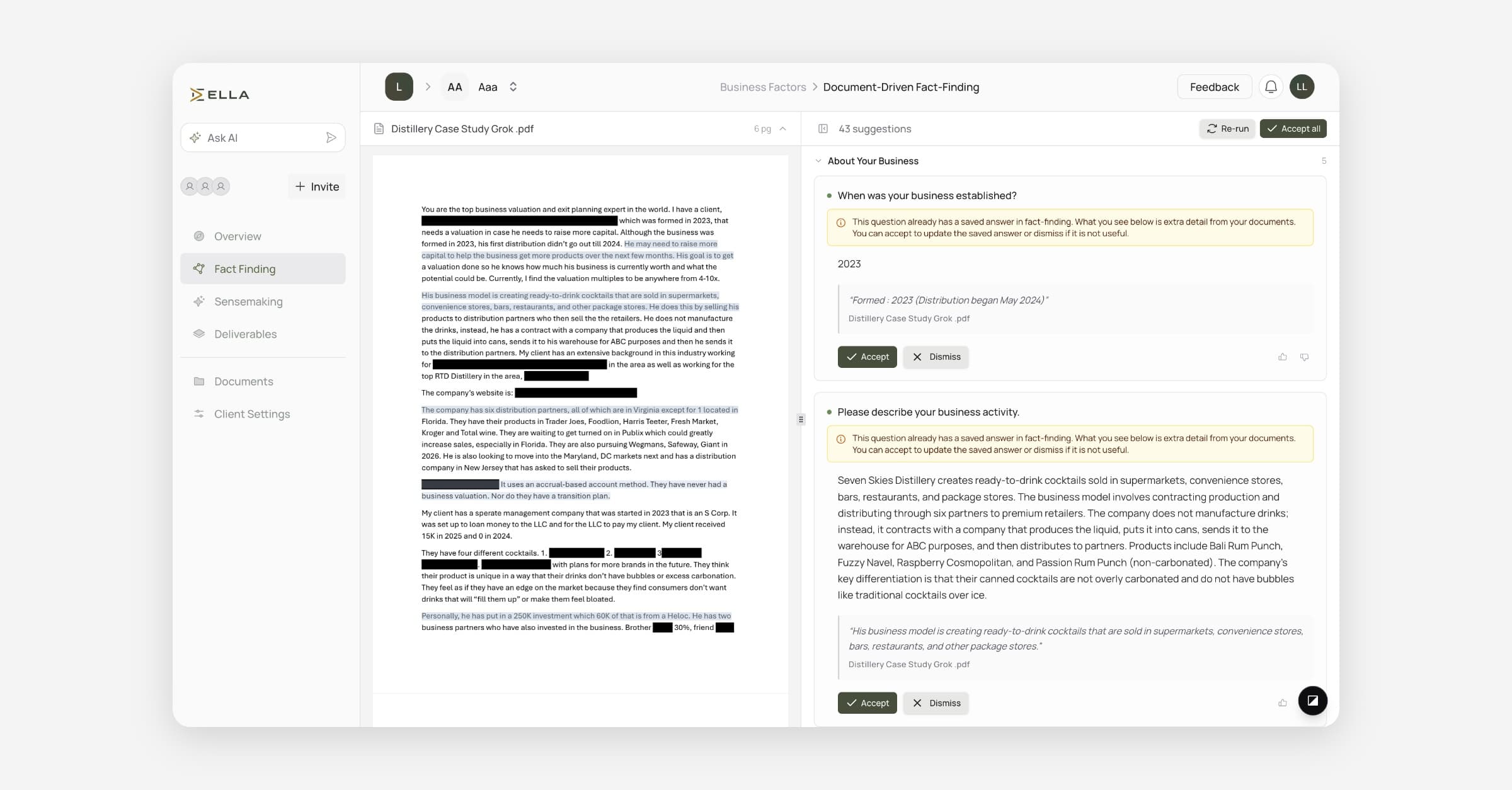Image resolution: width=1512 pixels, height=790 pixels.
Task: Click the 6 pg page count
Action: [x=762, y=129]
